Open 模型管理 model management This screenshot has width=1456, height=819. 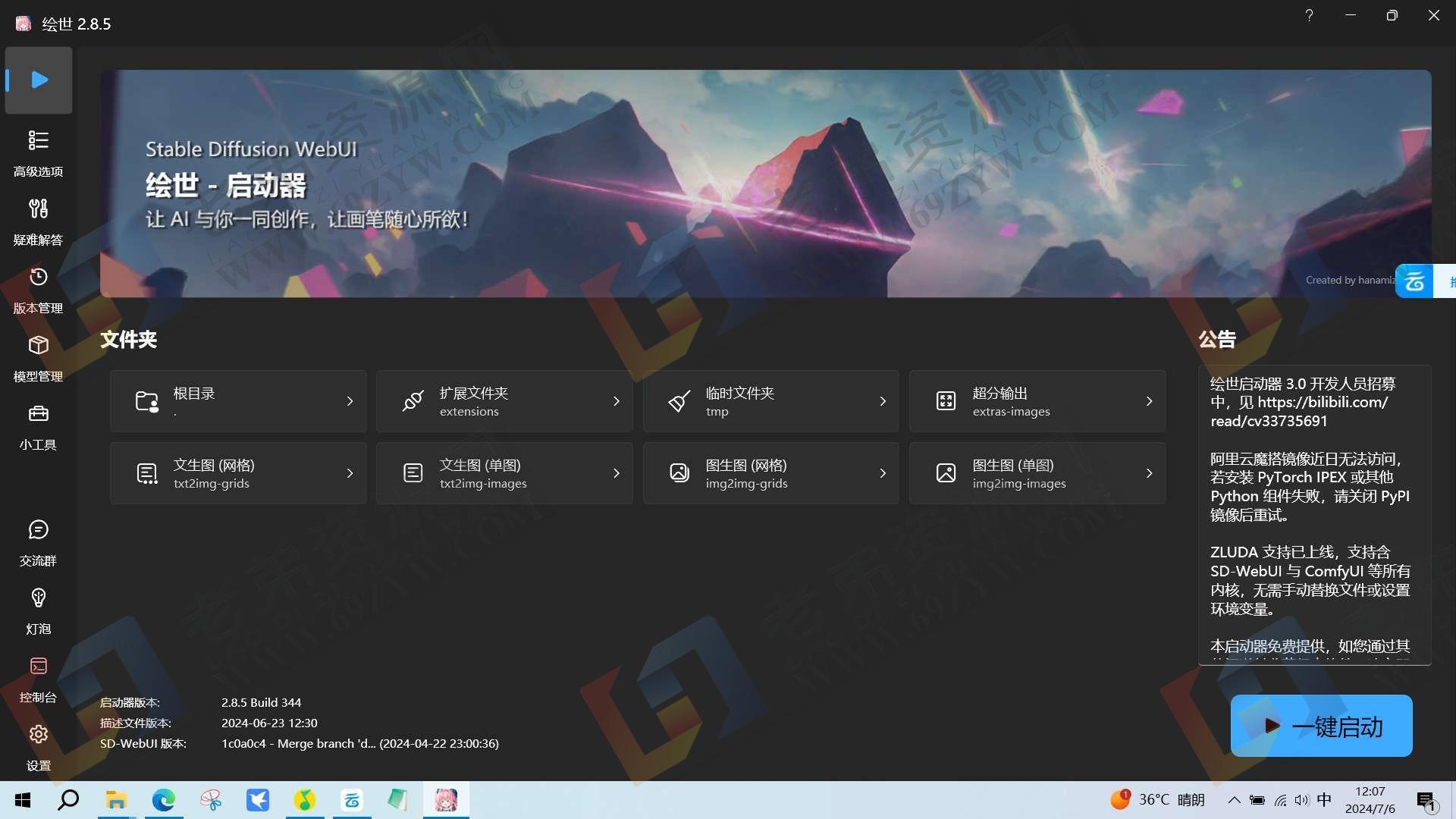(x=38, y=358)
